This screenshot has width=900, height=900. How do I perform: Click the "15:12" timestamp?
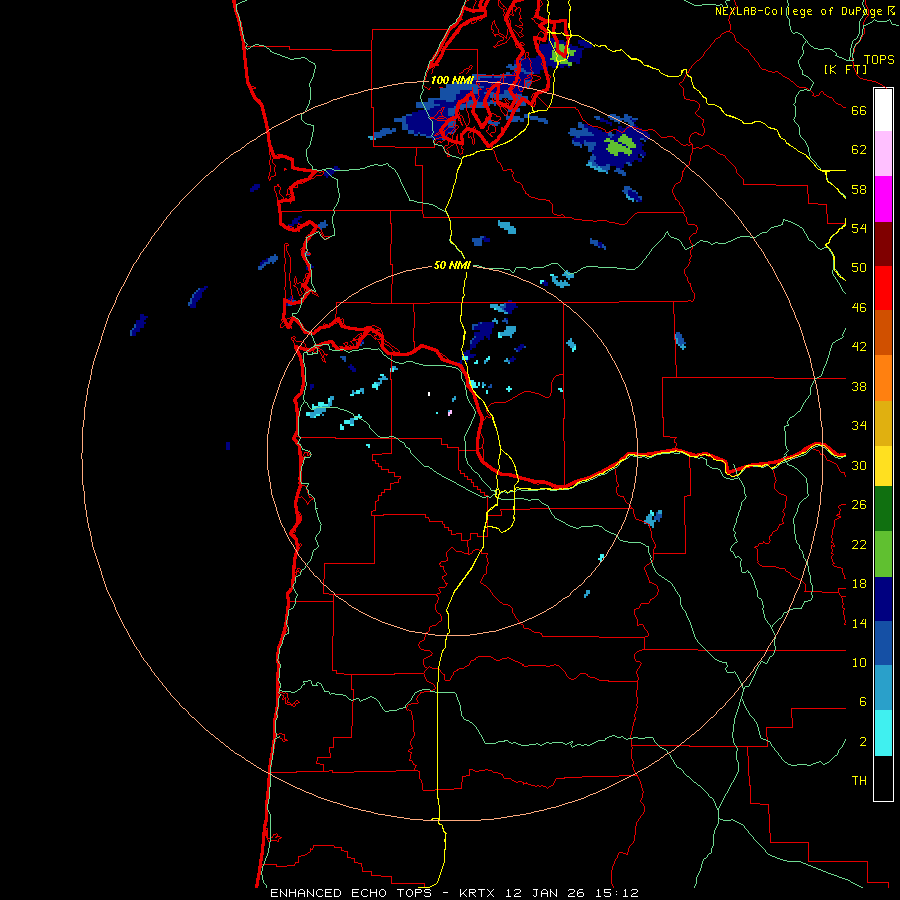(x=615, y=893)
